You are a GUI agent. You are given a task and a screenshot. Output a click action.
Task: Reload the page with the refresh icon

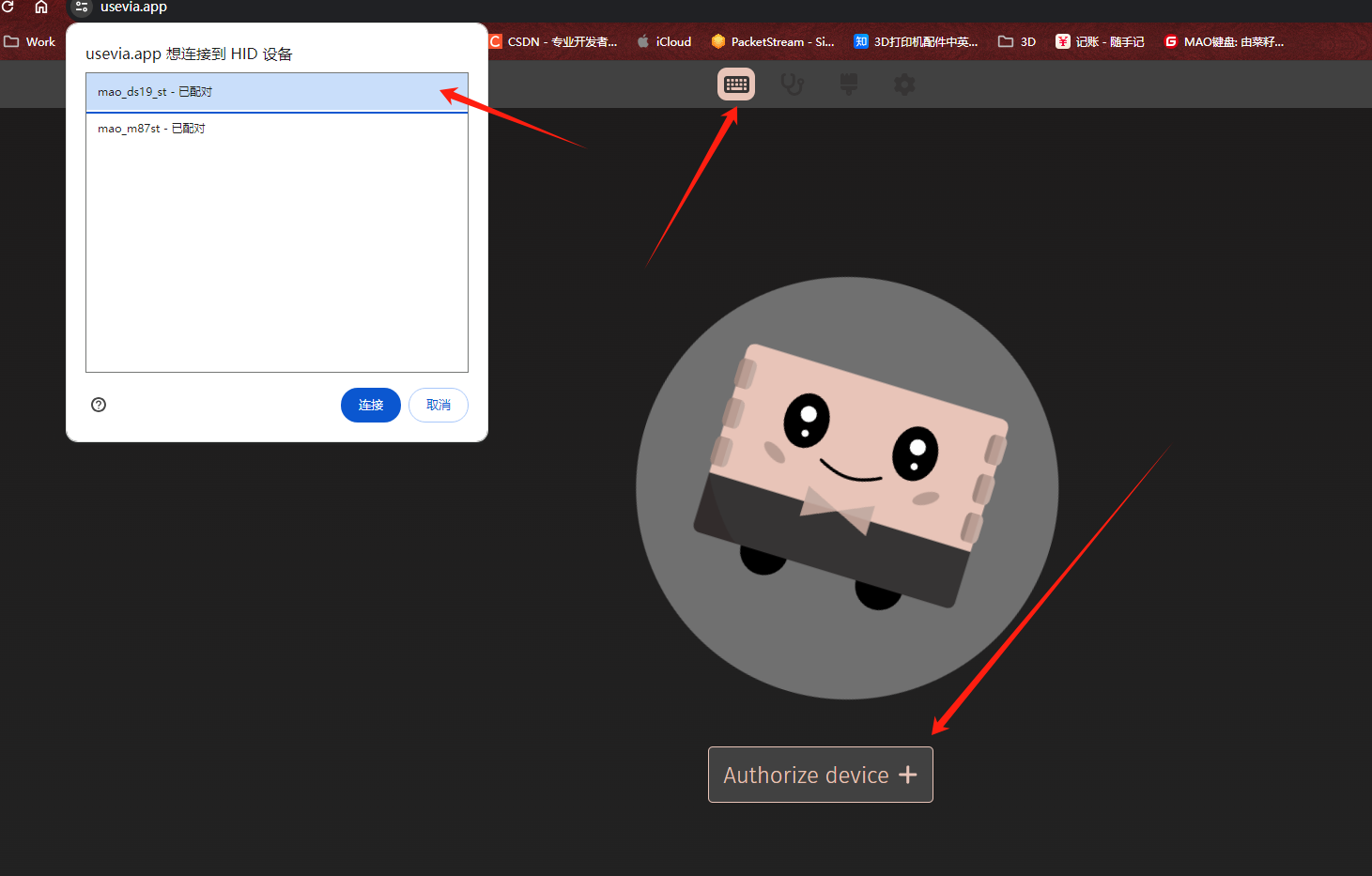coord(8,7)
